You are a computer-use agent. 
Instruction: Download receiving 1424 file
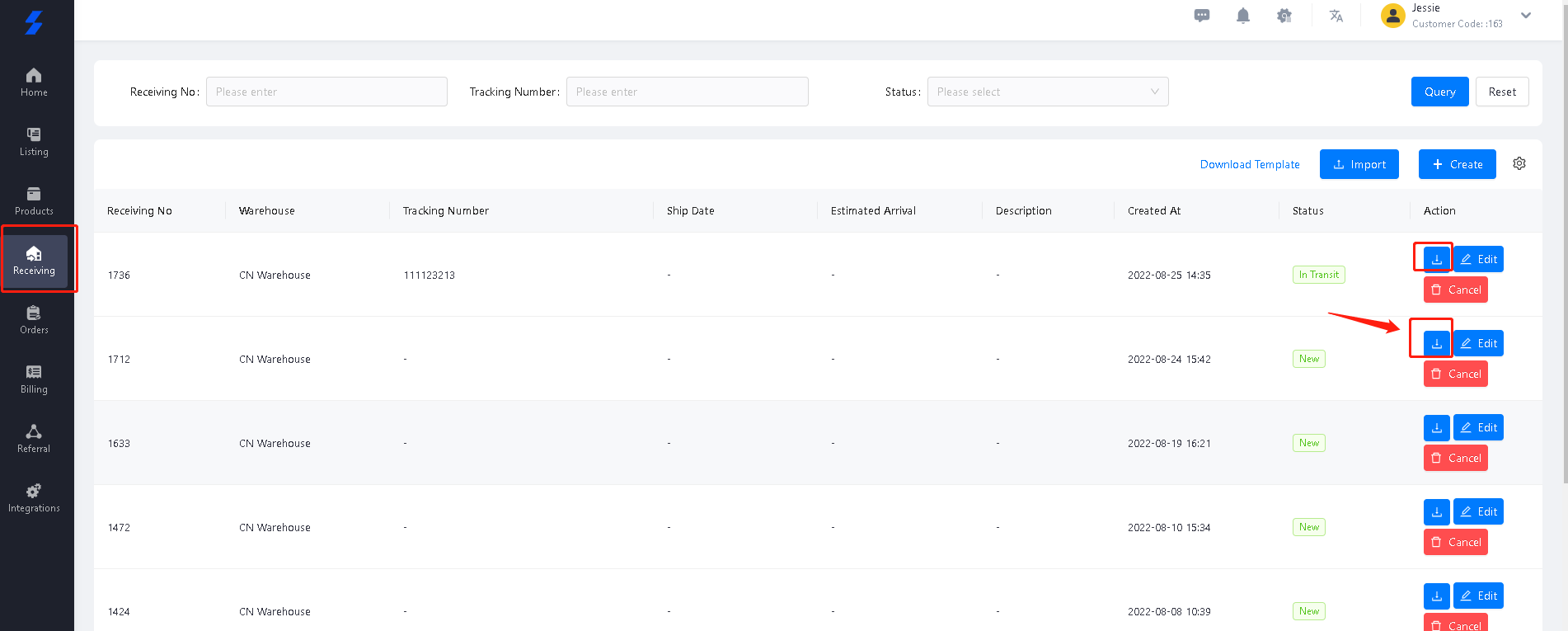[1437, 596]
